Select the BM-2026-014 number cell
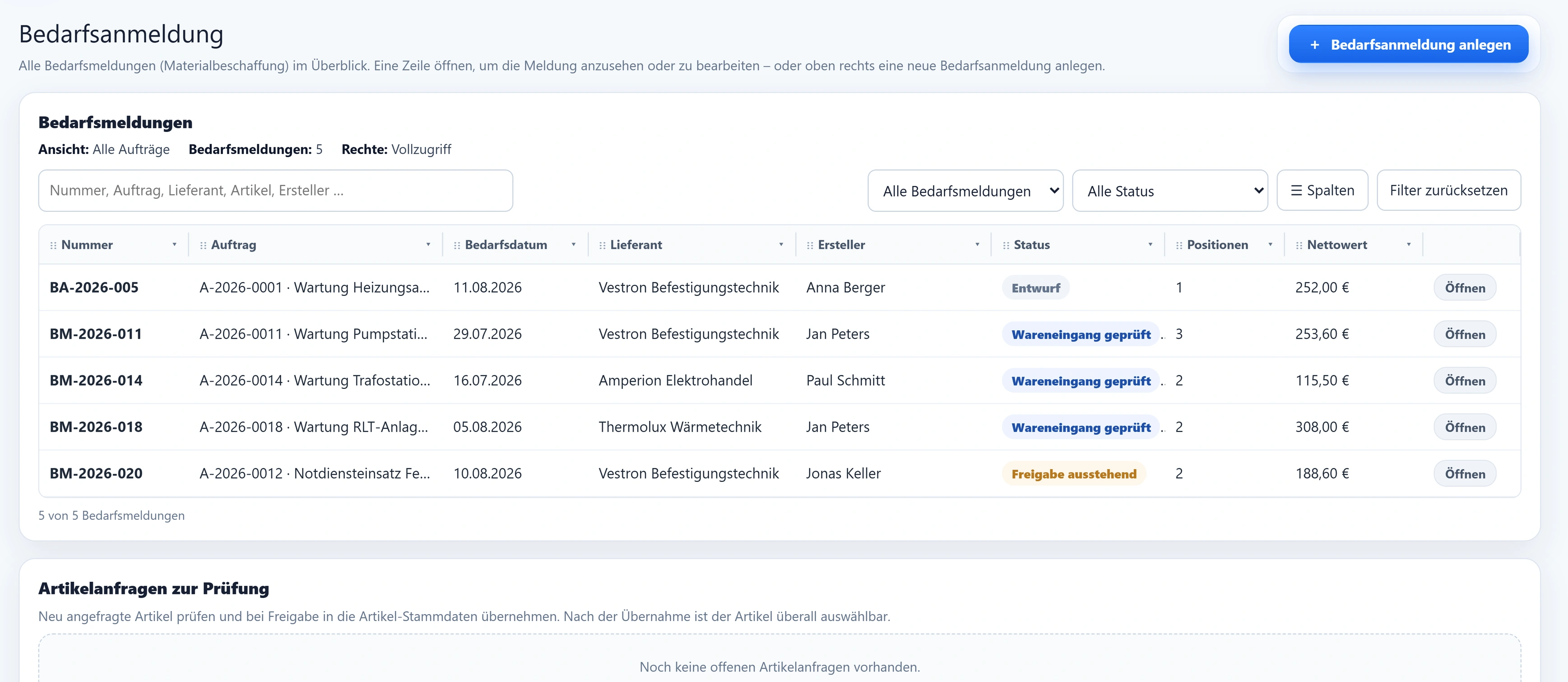1568x682 pixels. 96,381
